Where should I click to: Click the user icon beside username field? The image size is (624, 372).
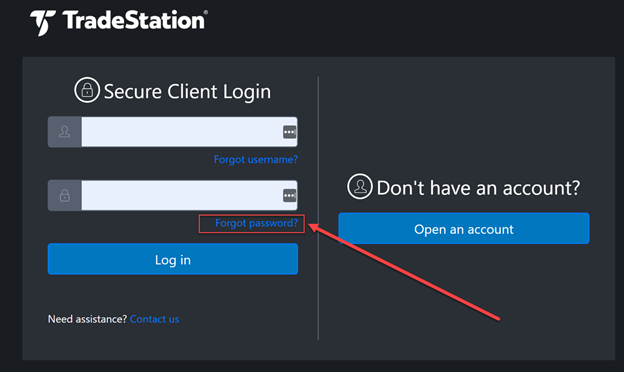click(x=64, y=132)
